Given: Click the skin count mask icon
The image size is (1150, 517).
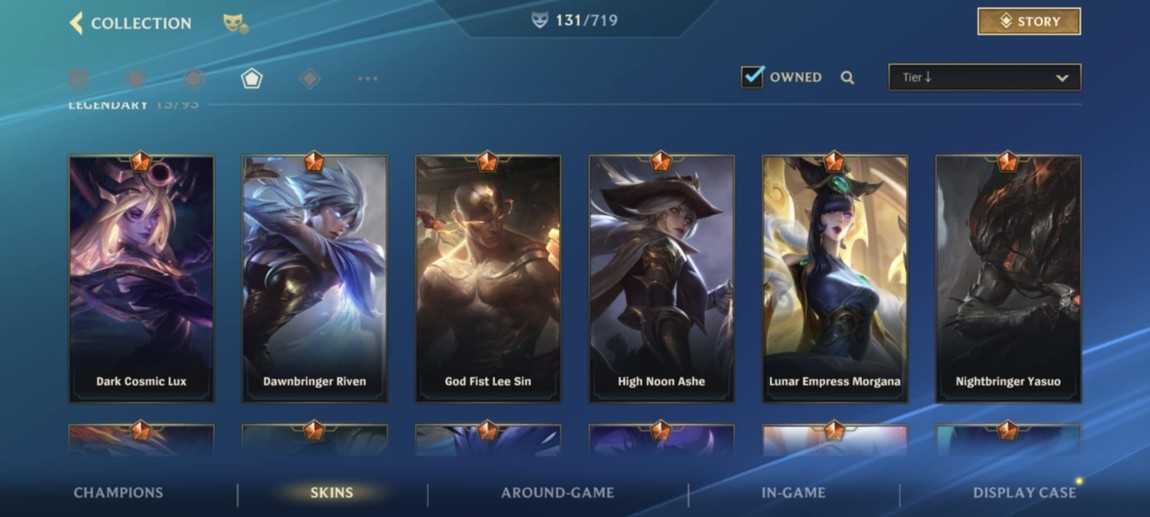Looking at the screenshot, I should point(539,21).
